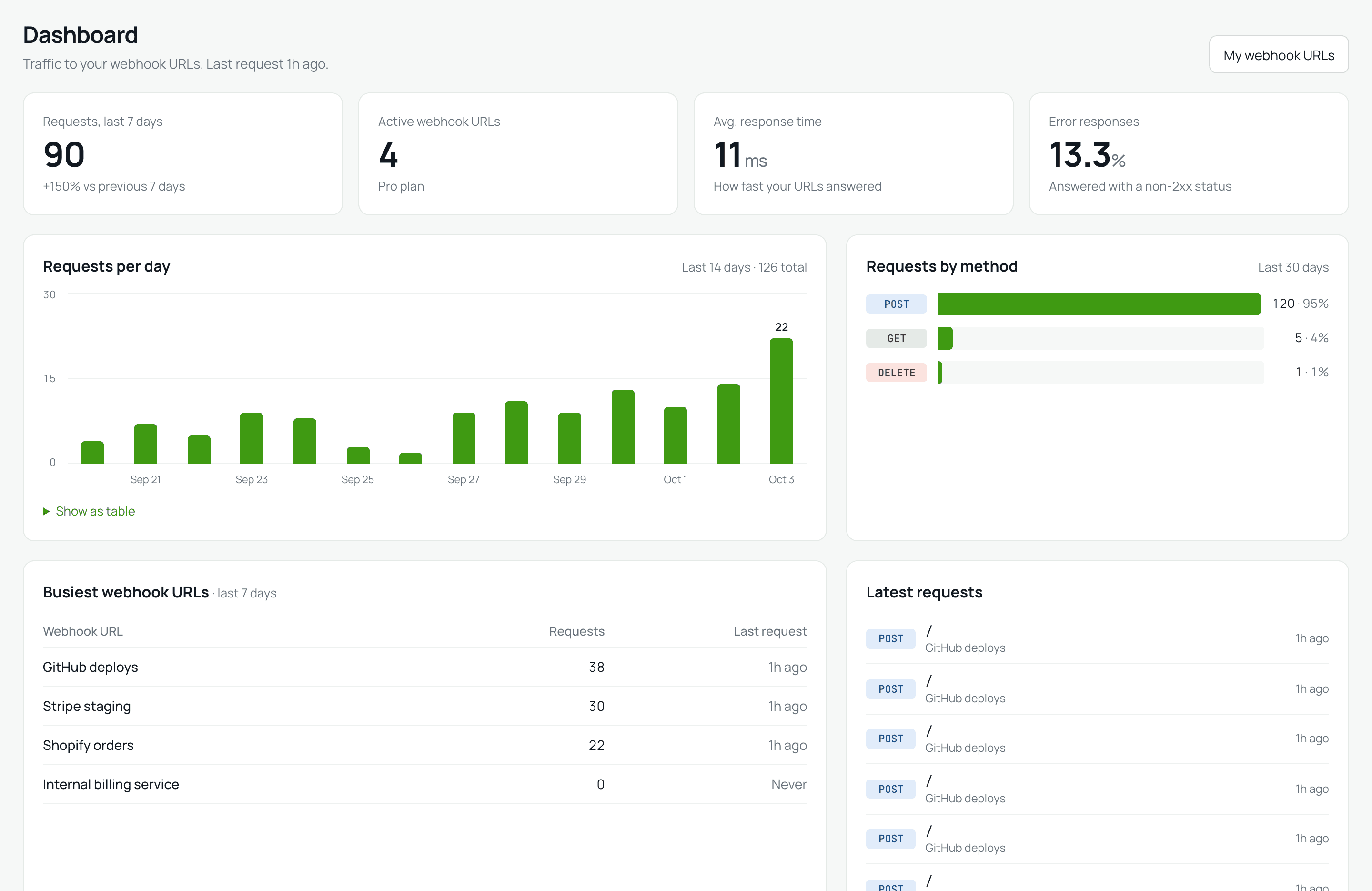Viewport: 1372px width, 891px height.
Task: Click the Active webhook URLs value 4
Action: [388, 154]
